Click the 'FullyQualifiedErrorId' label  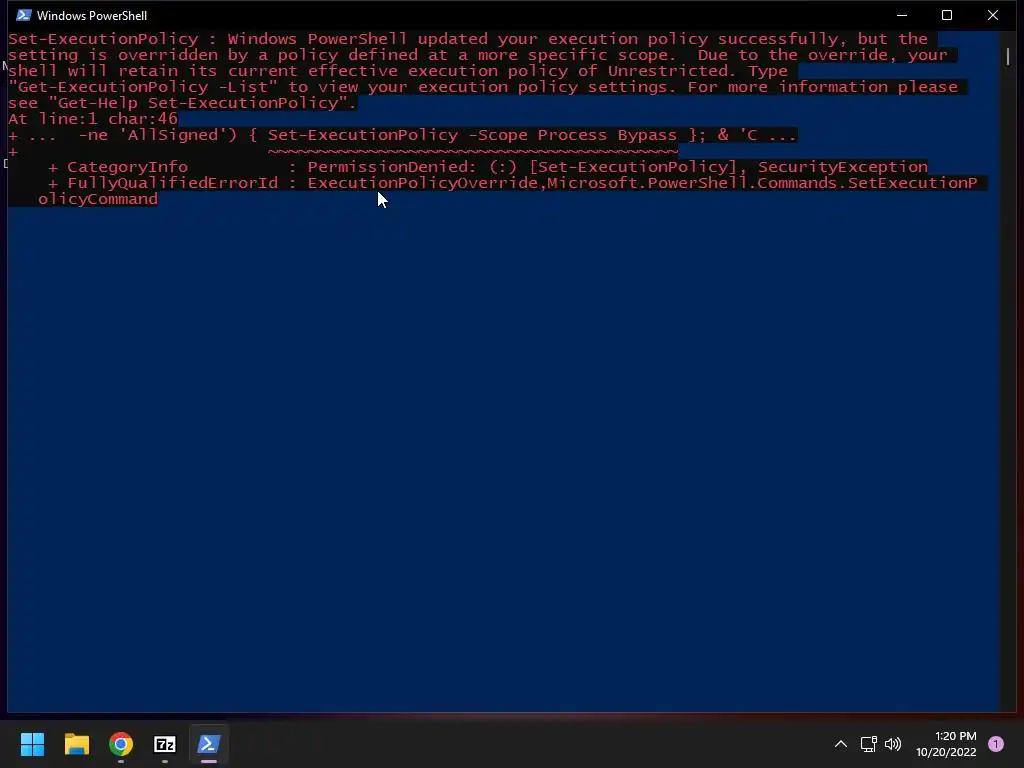point(172,183)
